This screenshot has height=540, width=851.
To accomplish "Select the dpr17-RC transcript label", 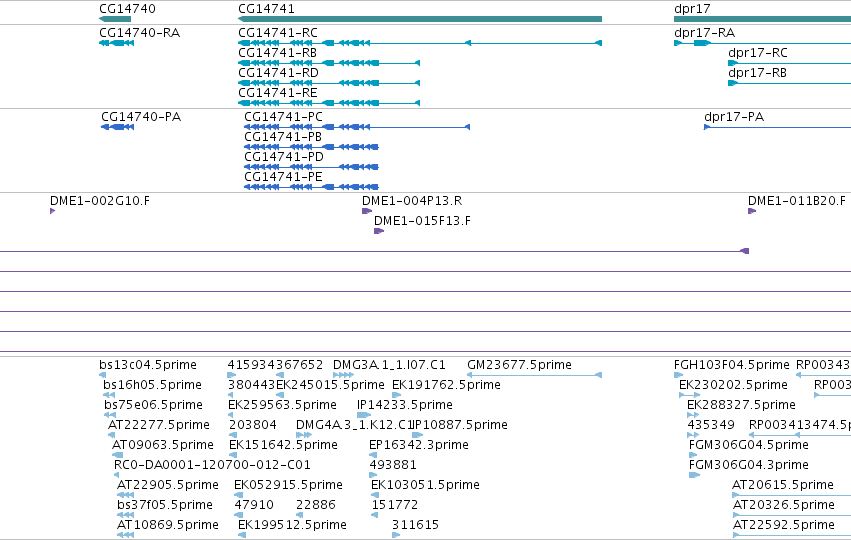I will [x=758, y=53].
